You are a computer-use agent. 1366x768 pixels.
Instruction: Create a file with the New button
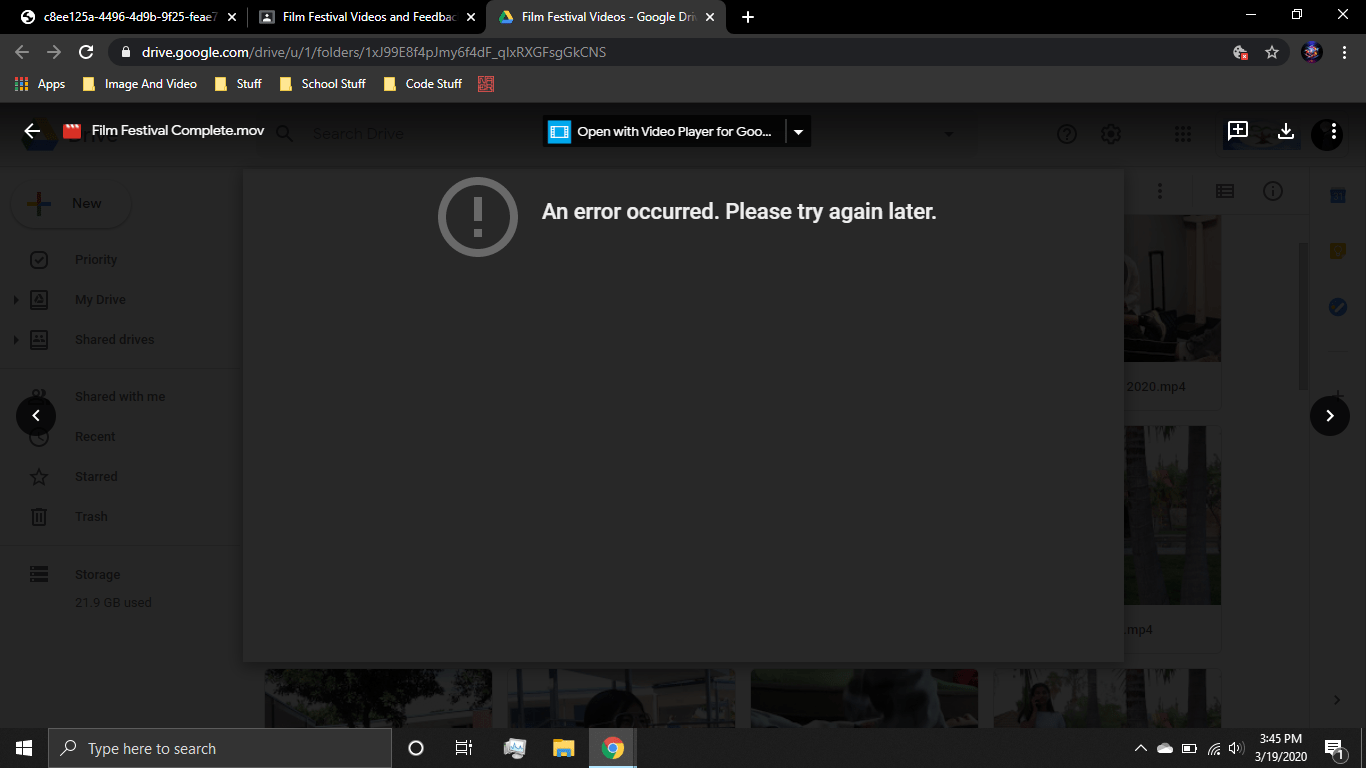coord(70,203)
